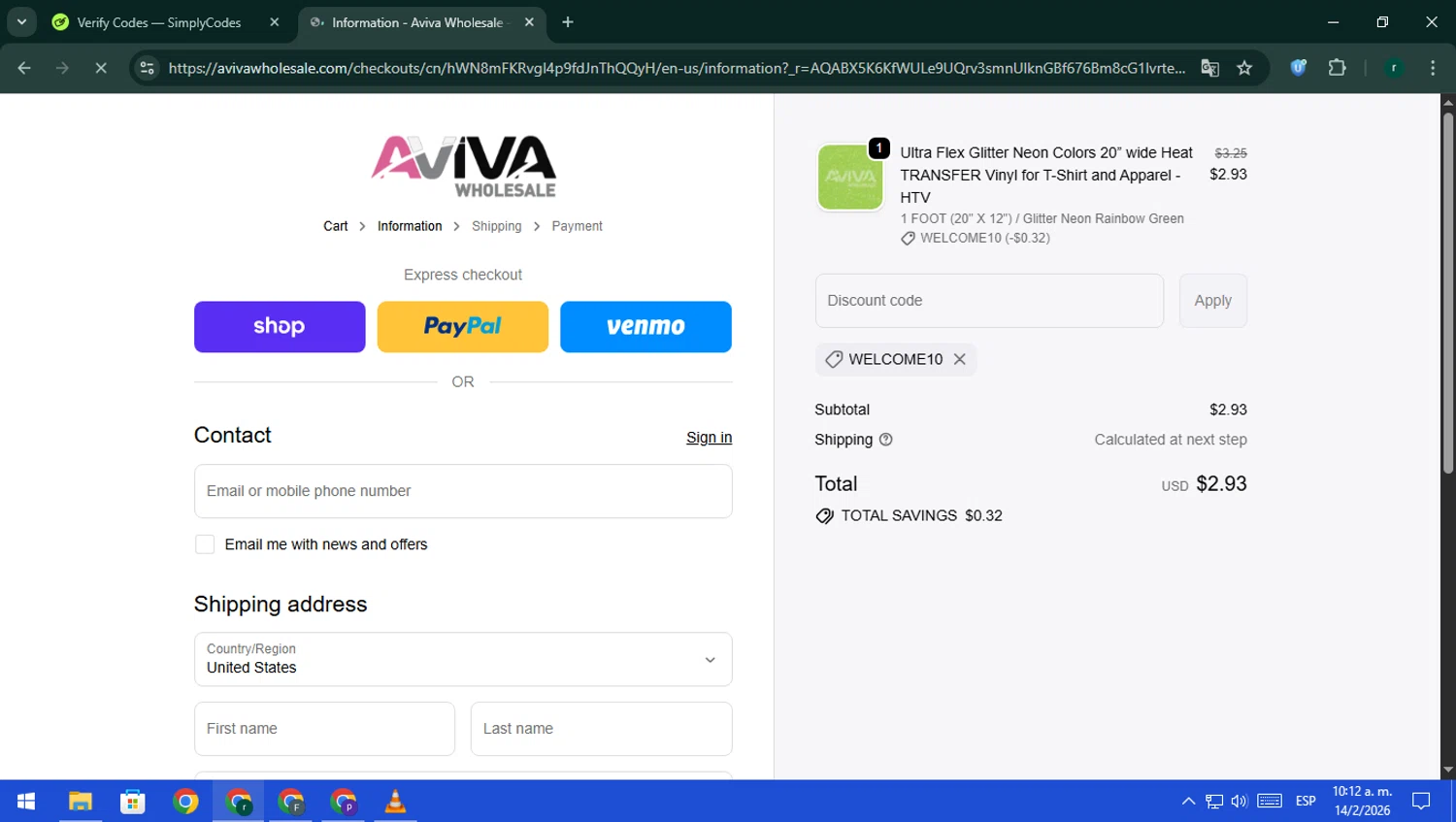Open network settings tray icon
This screenshot has height=822, width=1456.
pyautogui.click(x=1214, y=802)
